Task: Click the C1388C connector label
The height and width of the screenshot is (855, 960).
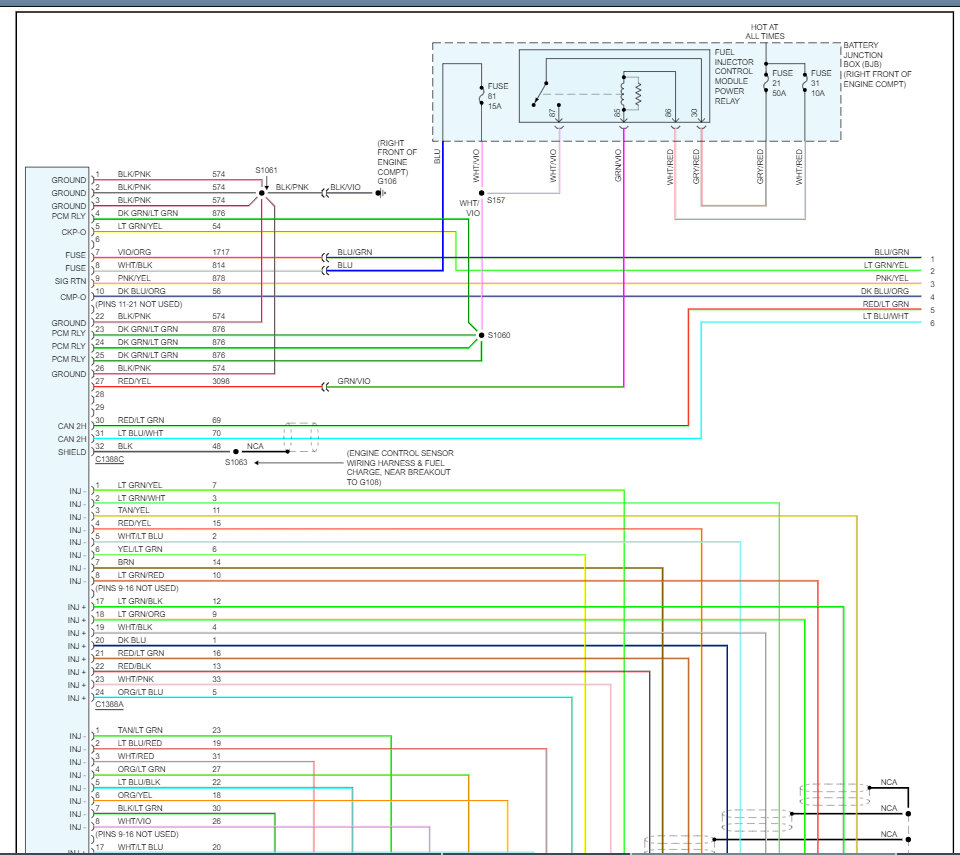Action: (110, 458)
